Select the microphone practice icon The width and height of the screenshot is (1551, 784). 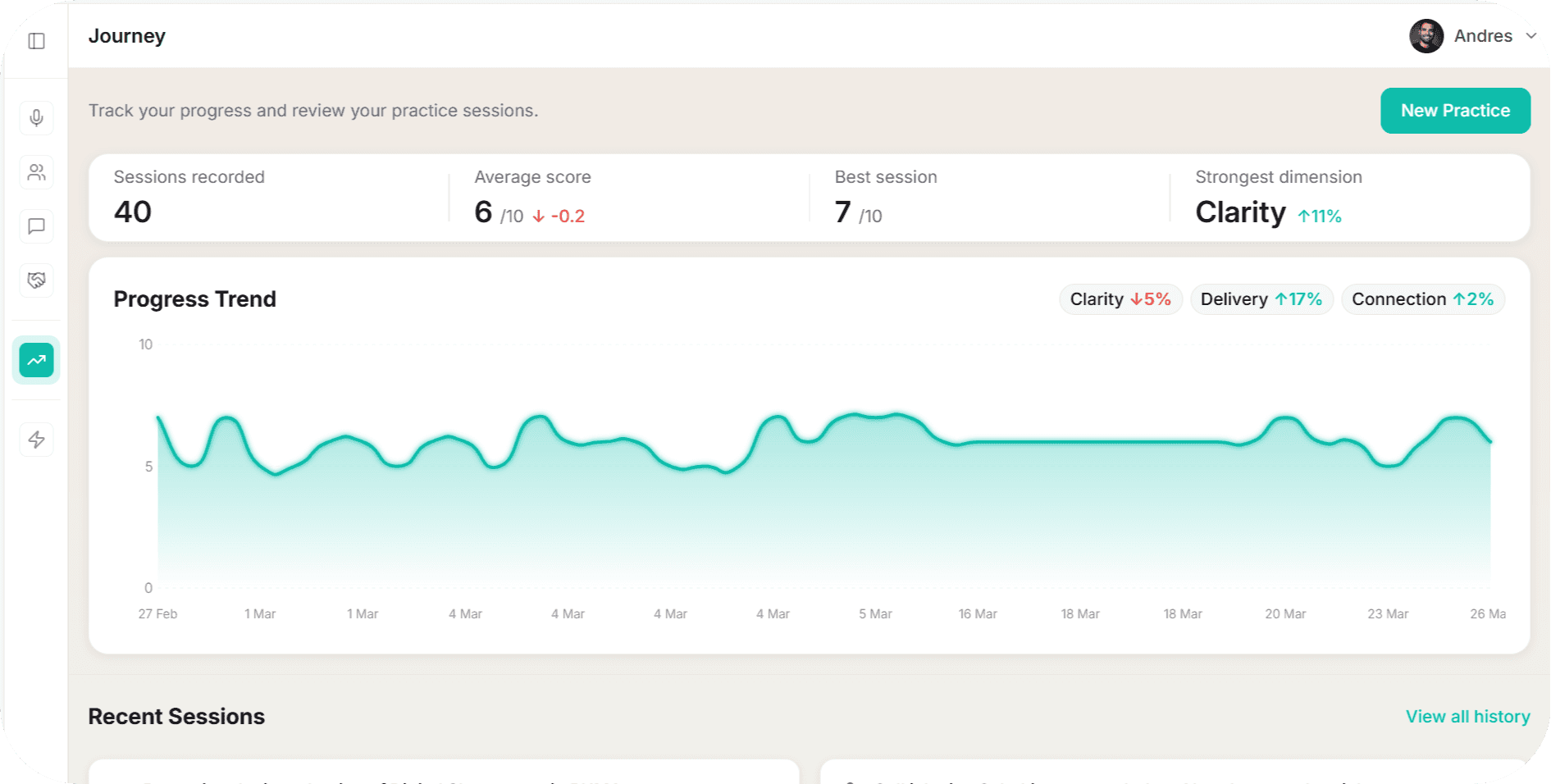coord(35,117)
